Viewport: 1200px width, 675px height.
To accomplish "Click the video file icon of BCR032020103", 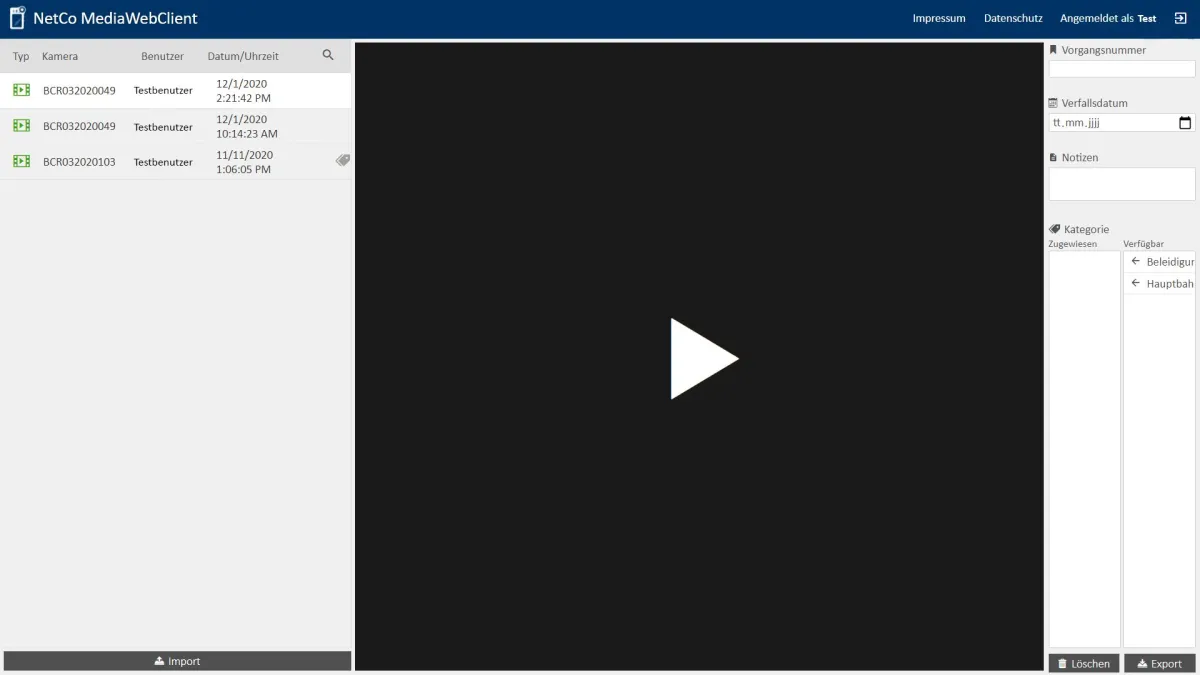I will point(21,161).
